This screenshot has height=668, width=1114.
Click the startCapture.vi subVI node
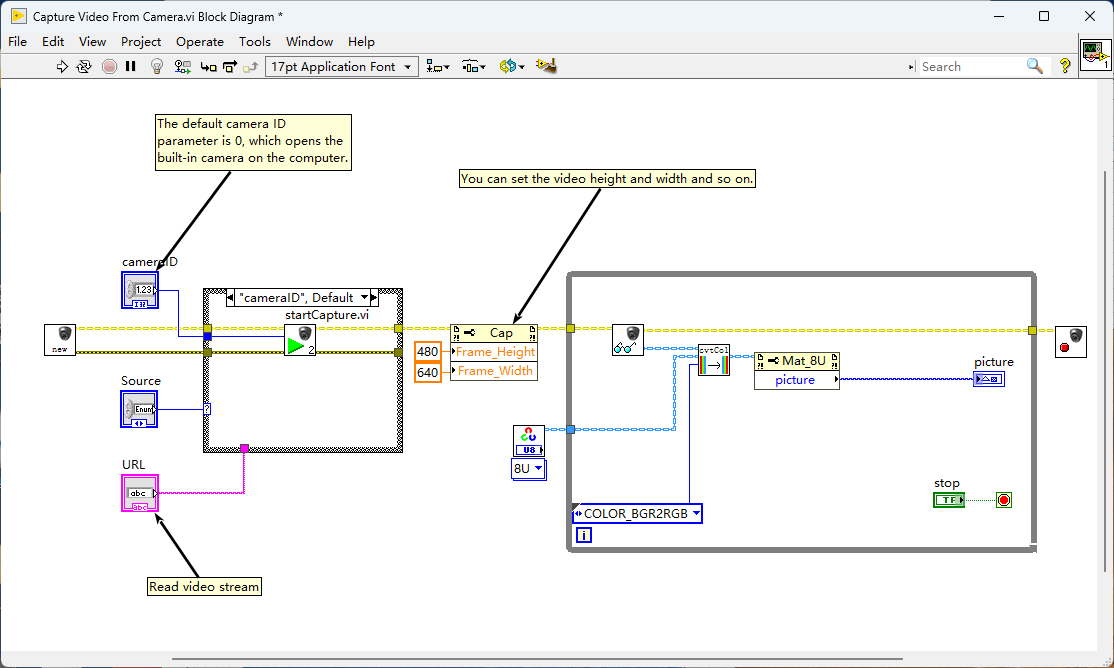(x=299, y=340)
